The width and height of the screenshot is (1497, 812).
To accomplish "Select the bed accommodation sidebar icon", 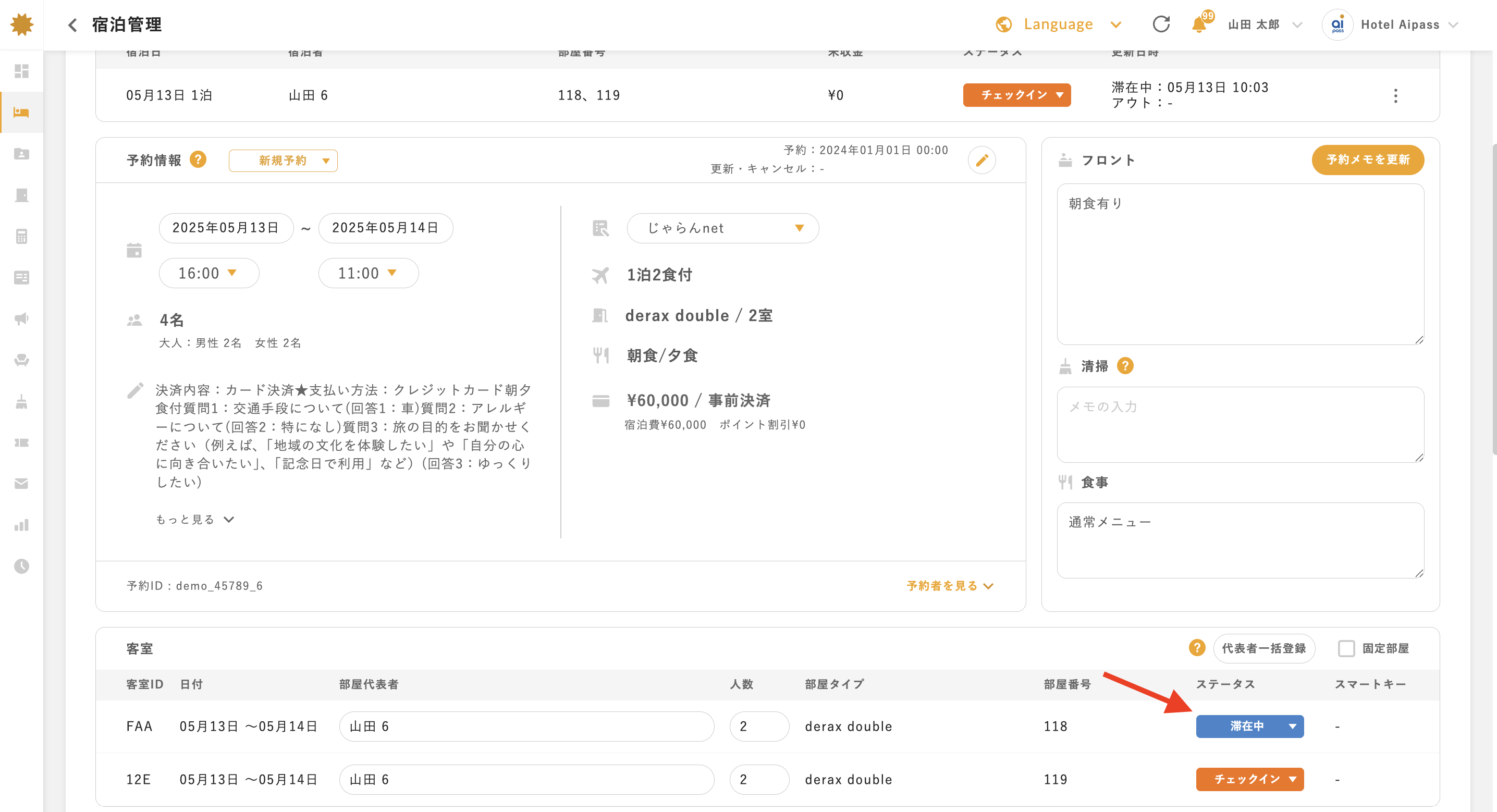I will 21,112.
